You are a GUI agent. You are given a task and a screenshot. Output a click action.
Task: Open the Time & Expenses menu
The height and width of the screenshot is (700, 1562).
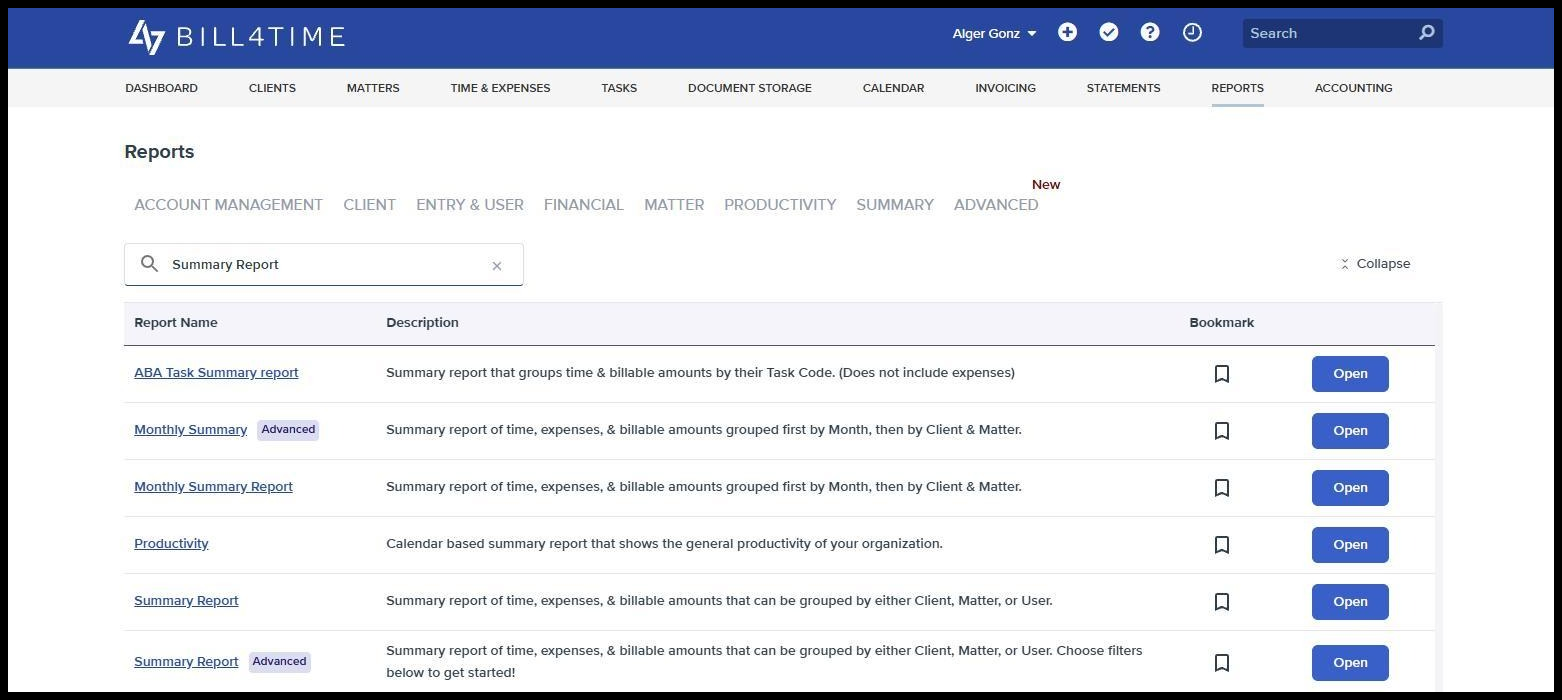[500, 88]
